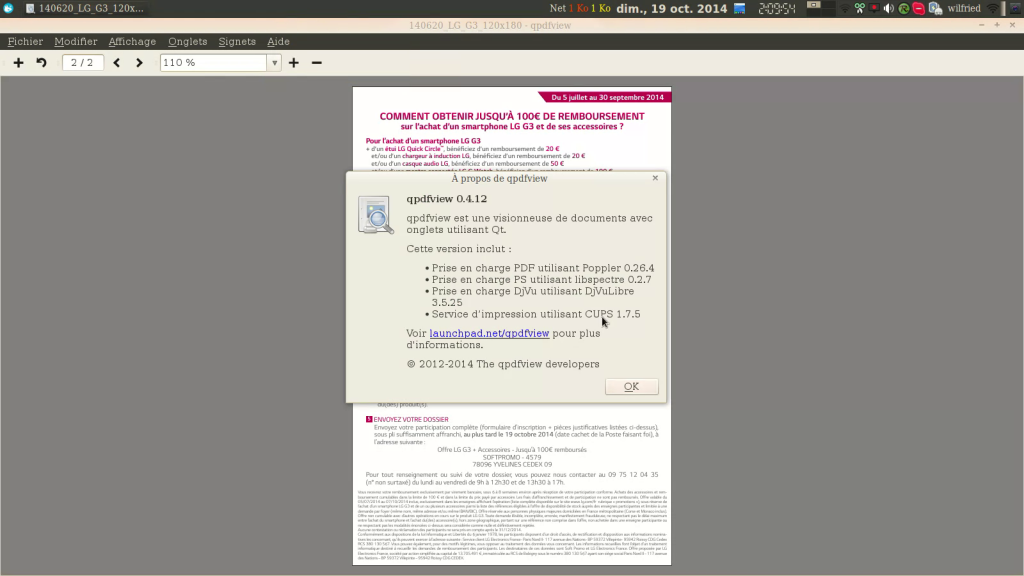Viewport: 1024px width, 576px height.
Task: Click the date dim., 19 oct. 2014
Action: 671,8
